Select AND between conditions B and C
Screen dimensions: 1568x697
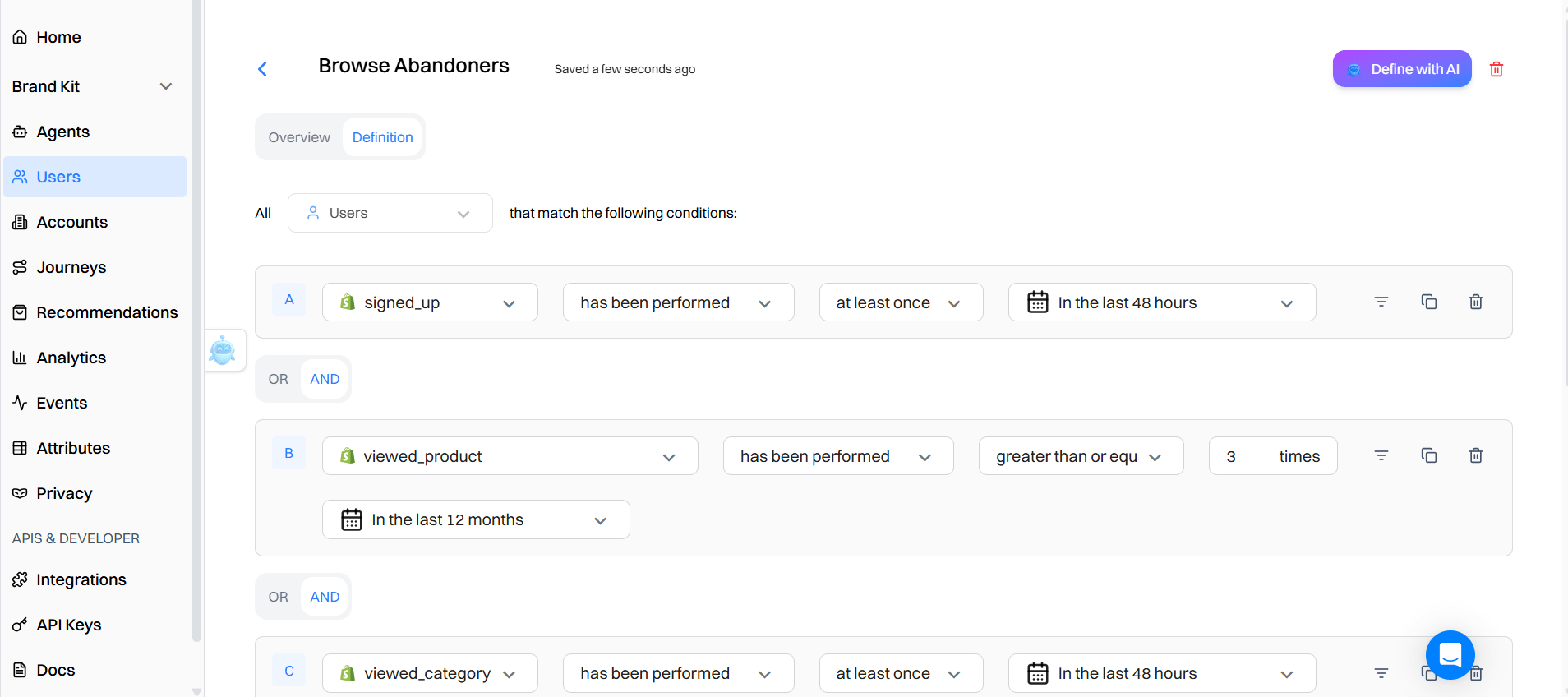(325, 597)
